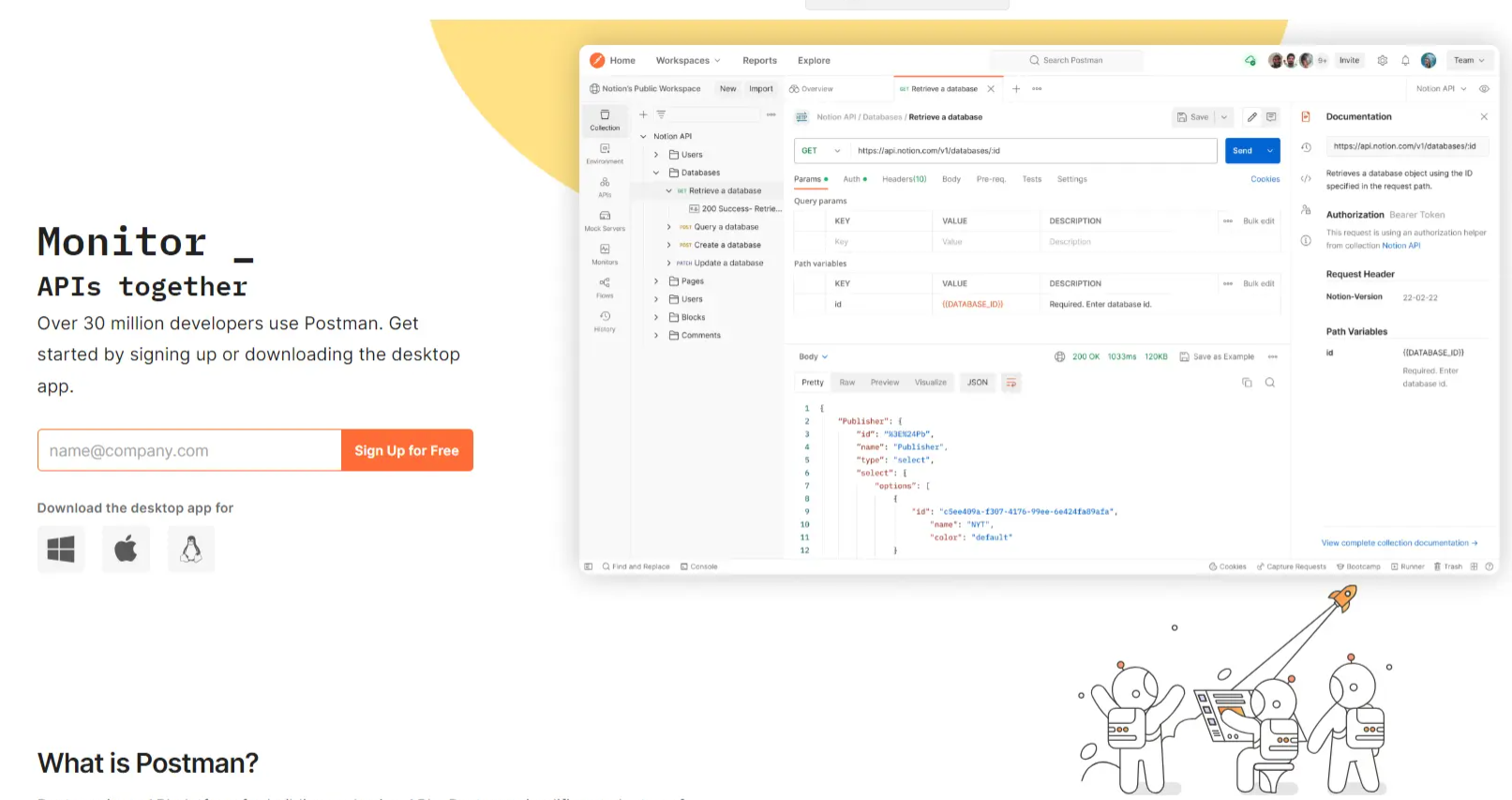Open the Notion API environment dropdown

[1441, 89]
